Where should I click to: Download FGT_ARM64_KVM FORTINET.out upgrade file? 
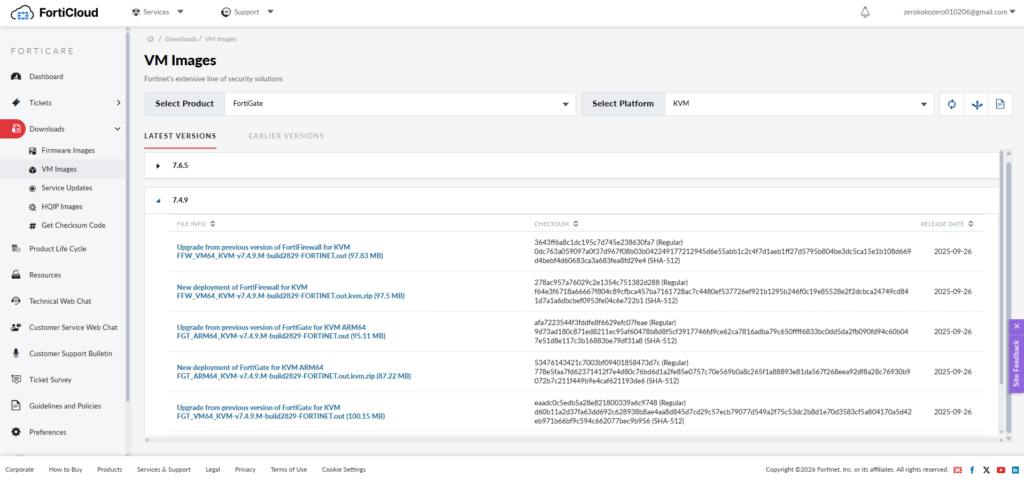pyautogui.click(x=281, y=336)
